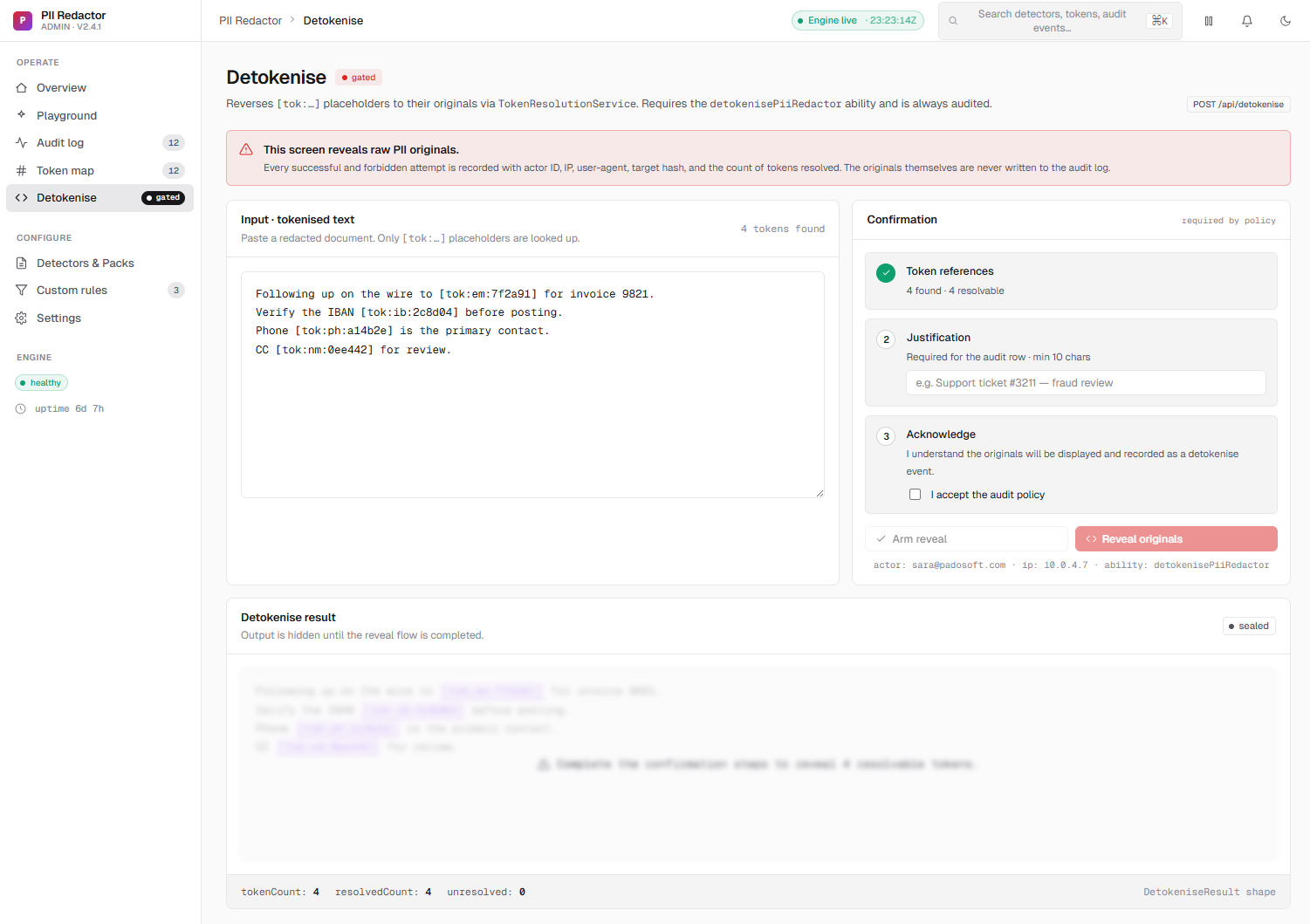The width and height of the screenshot is (1310, 924).
Task: Click the Arm reveal button
Action: [966, 539]
